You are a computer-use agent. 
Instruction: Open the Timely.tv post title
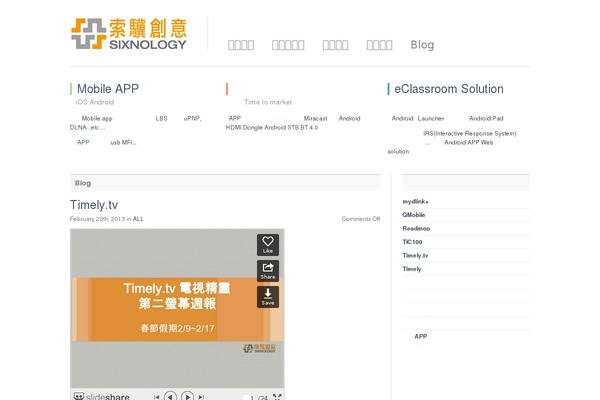tap(94, 205)
